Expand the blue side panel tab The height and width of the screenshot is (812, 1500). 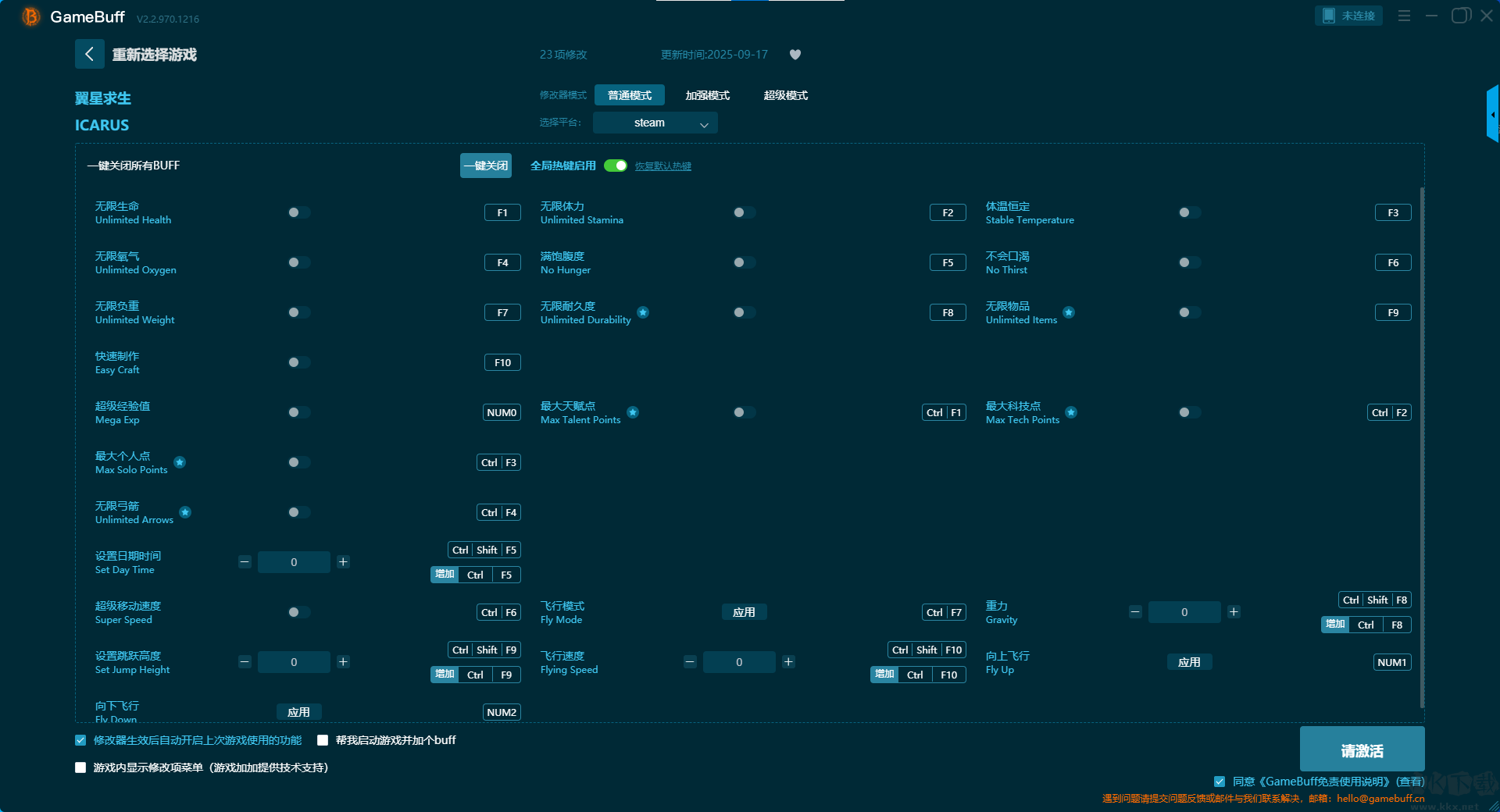(1493, 114)
